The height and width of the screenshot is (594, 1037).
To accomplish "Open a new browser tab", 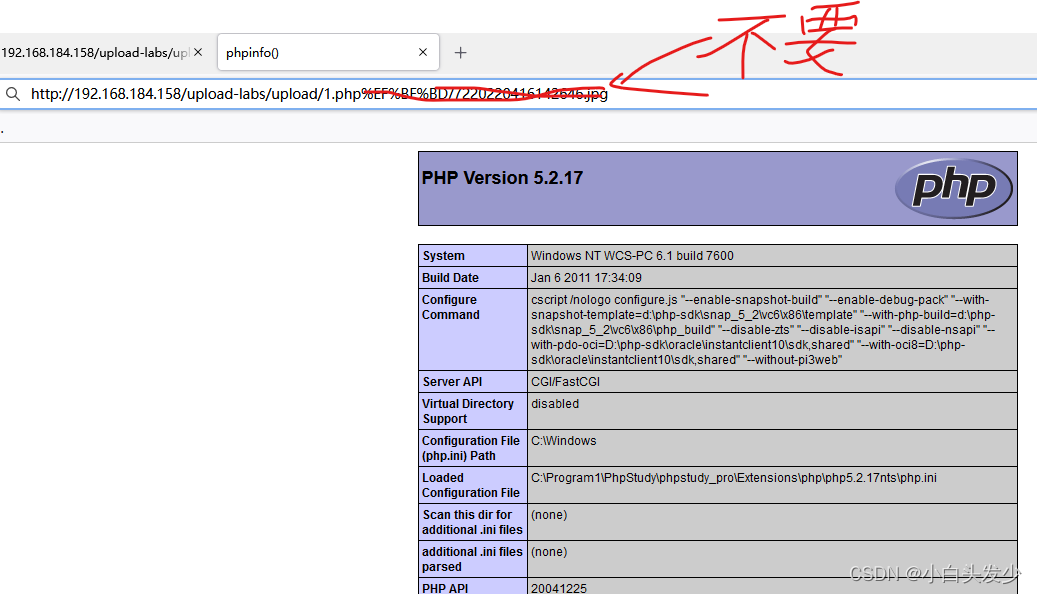I will (x=460, y=52).
